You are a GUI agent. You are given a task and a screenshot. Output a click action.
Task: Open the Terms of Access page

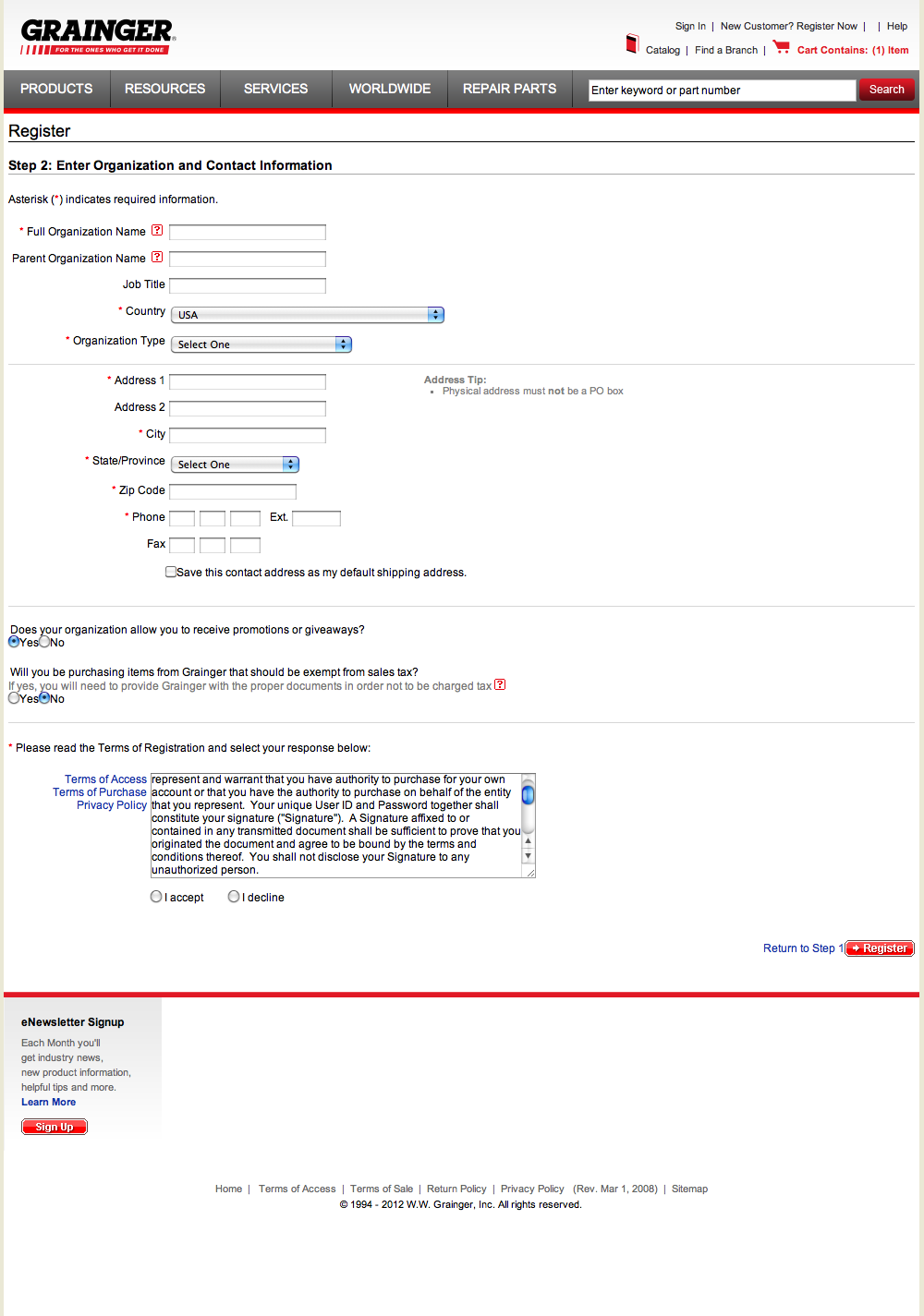pyautogui.click(x=105, y=779)
